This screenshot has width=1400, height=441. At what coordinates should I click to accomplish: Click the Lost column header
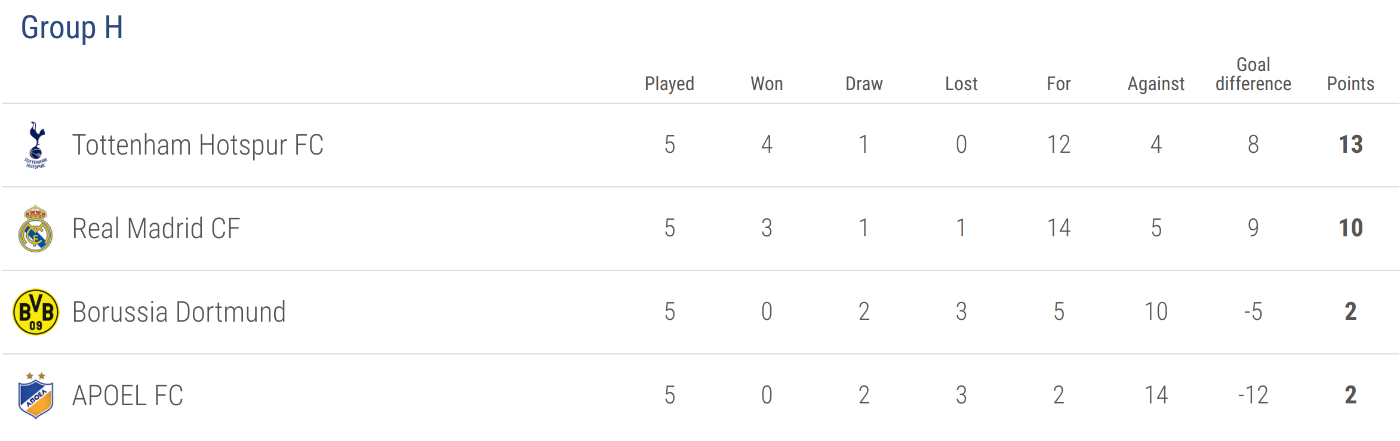[x=961, y=84]
